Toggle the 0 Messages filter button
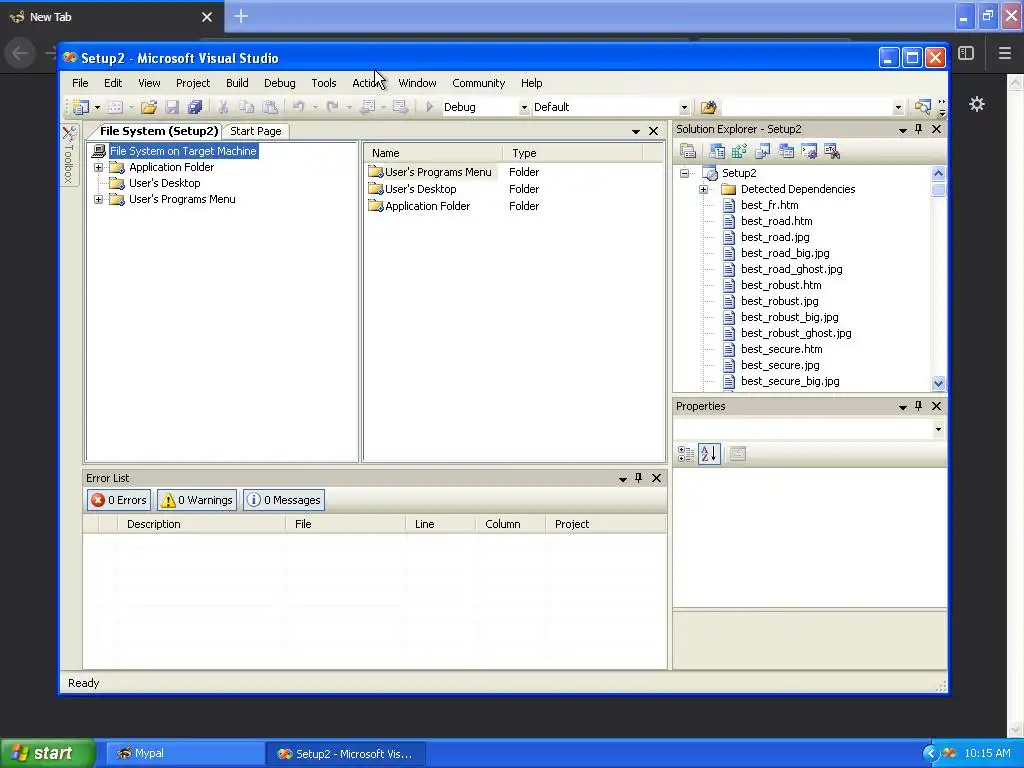This screenshot has height=768, width=1024. click(284, 500)
